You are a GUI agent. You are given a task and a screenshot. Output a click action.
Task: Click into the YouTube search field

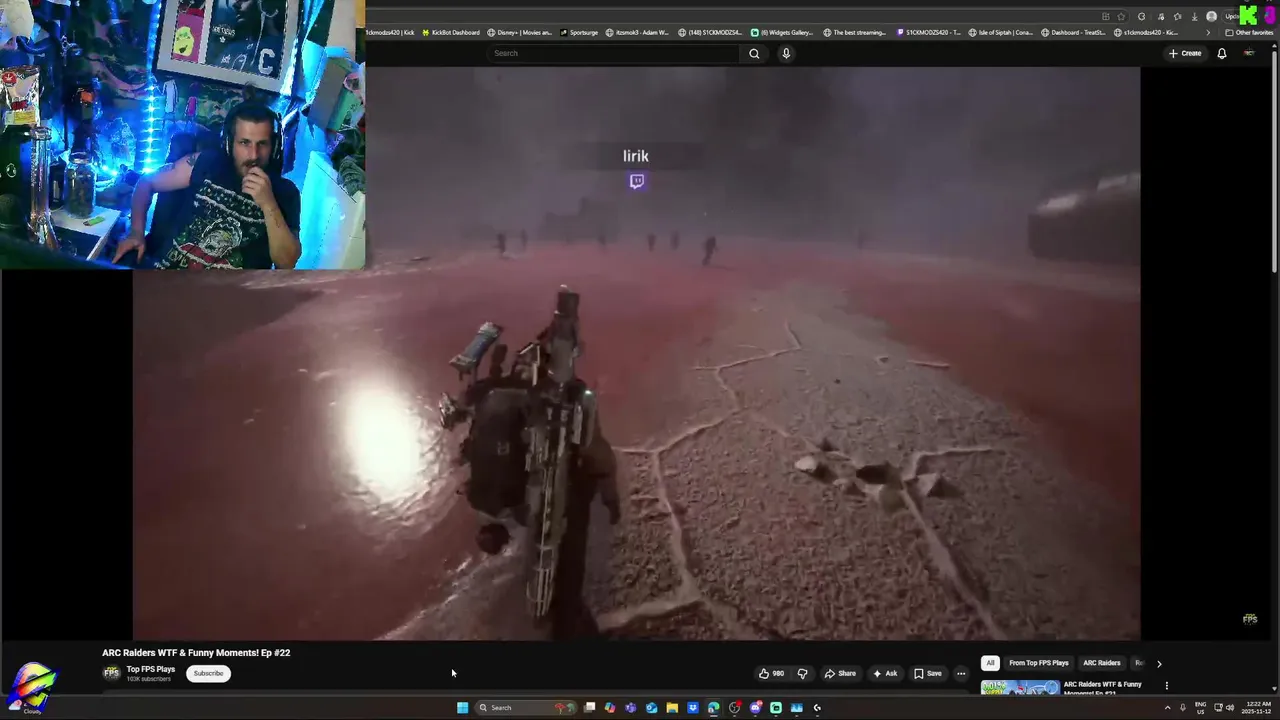615,53
